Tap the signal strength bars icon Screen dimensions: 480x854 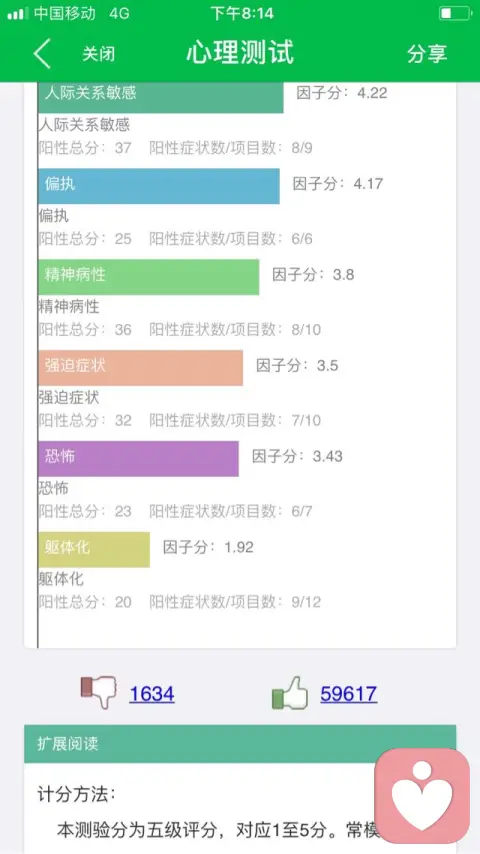pyautogui.click(x=17, y=13)
